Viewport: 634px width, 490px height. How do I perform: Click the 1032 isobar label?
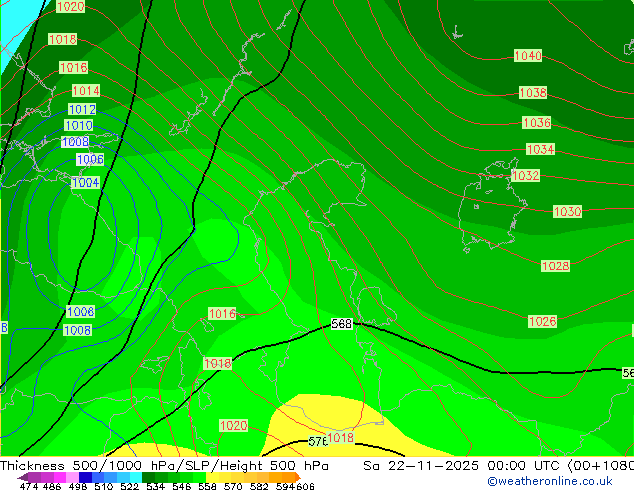click(x=525, y=175)
